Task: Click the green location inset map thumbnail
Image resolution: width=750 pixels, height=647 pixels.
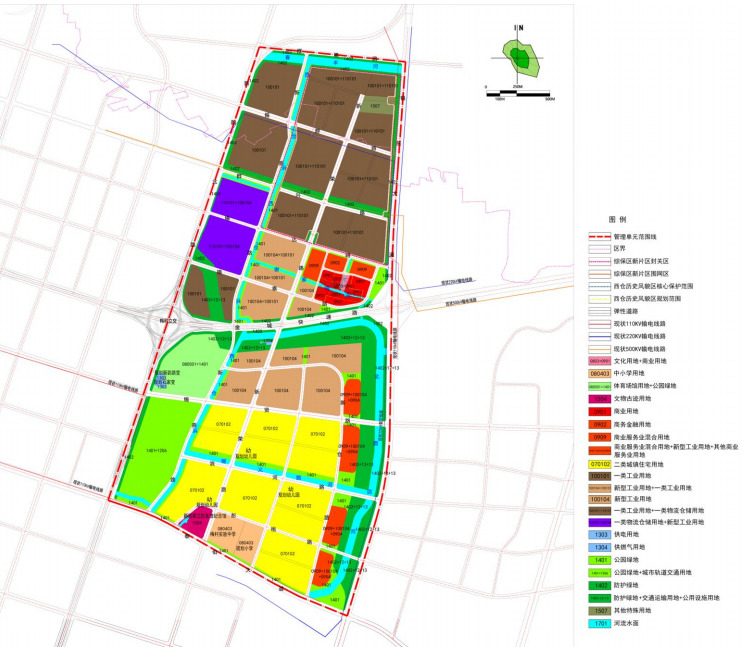Action: (x=519, y=60)
